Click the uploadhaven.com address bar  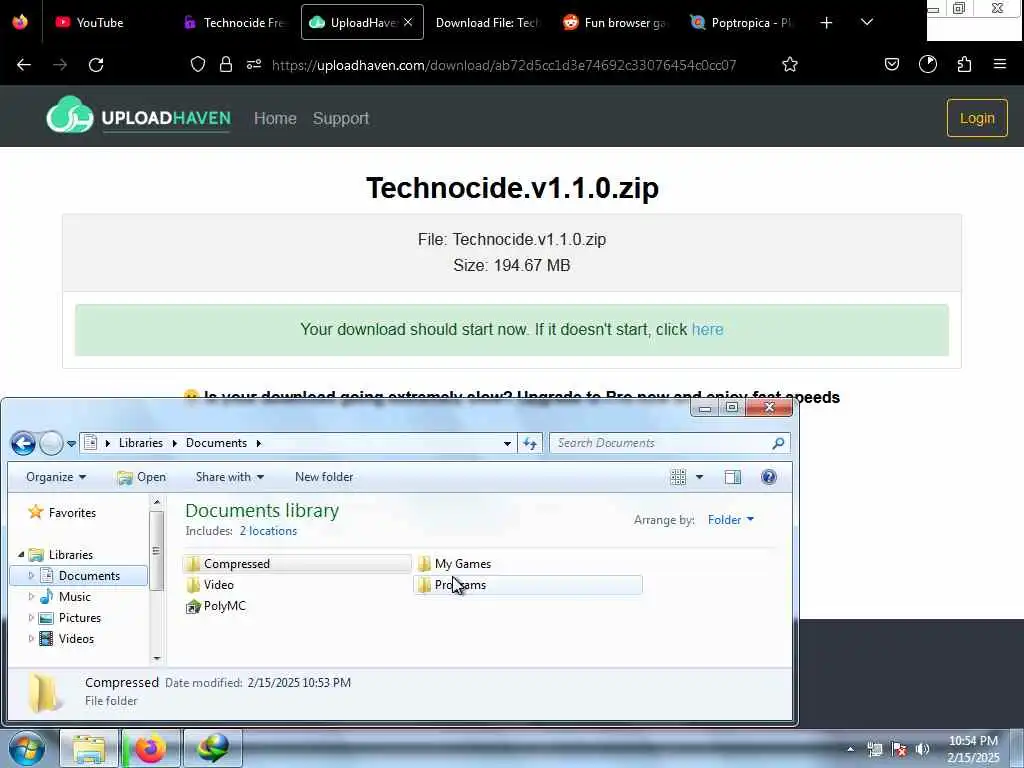click(x=504, y=65)
